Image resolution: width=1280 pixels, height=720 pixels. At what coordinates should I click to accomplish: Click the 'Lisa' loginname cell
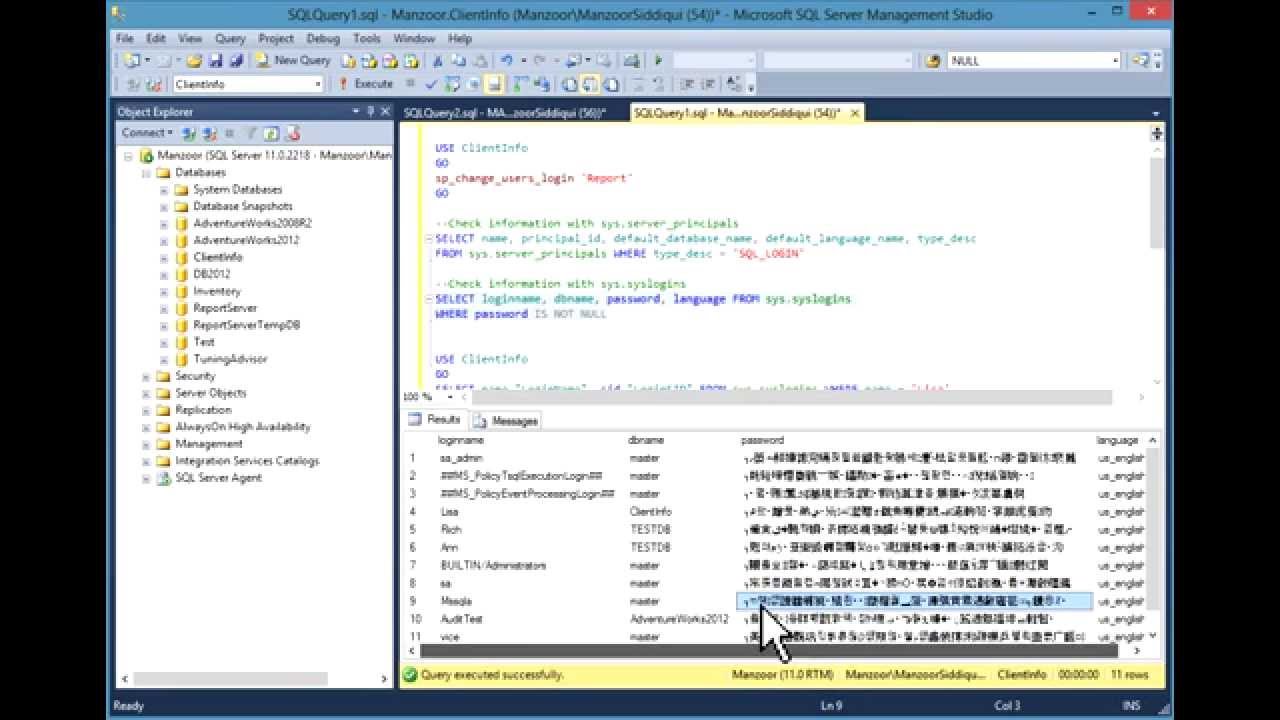point(449,512)
